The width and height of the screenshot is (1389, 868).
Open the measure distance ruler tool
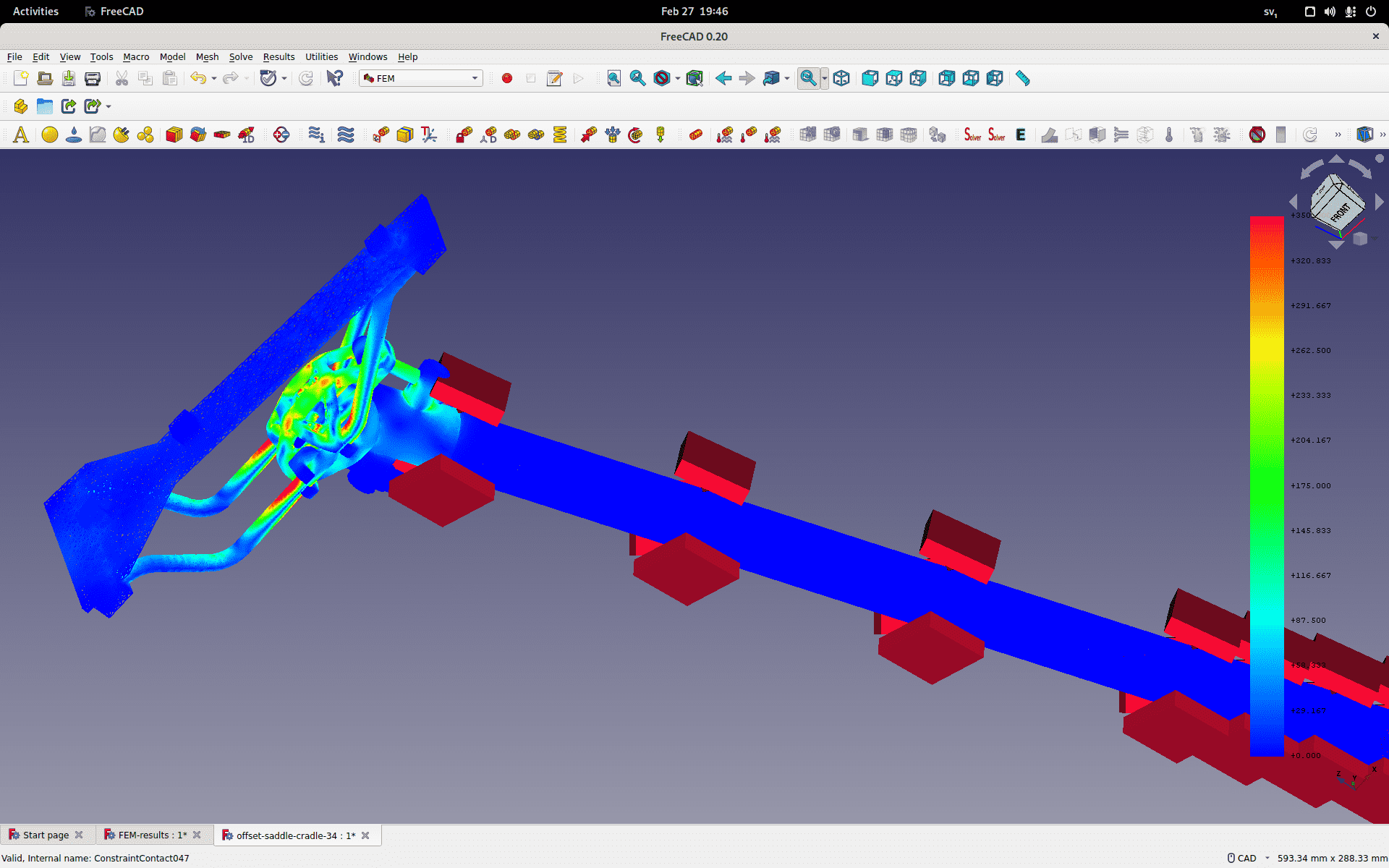1022,78
